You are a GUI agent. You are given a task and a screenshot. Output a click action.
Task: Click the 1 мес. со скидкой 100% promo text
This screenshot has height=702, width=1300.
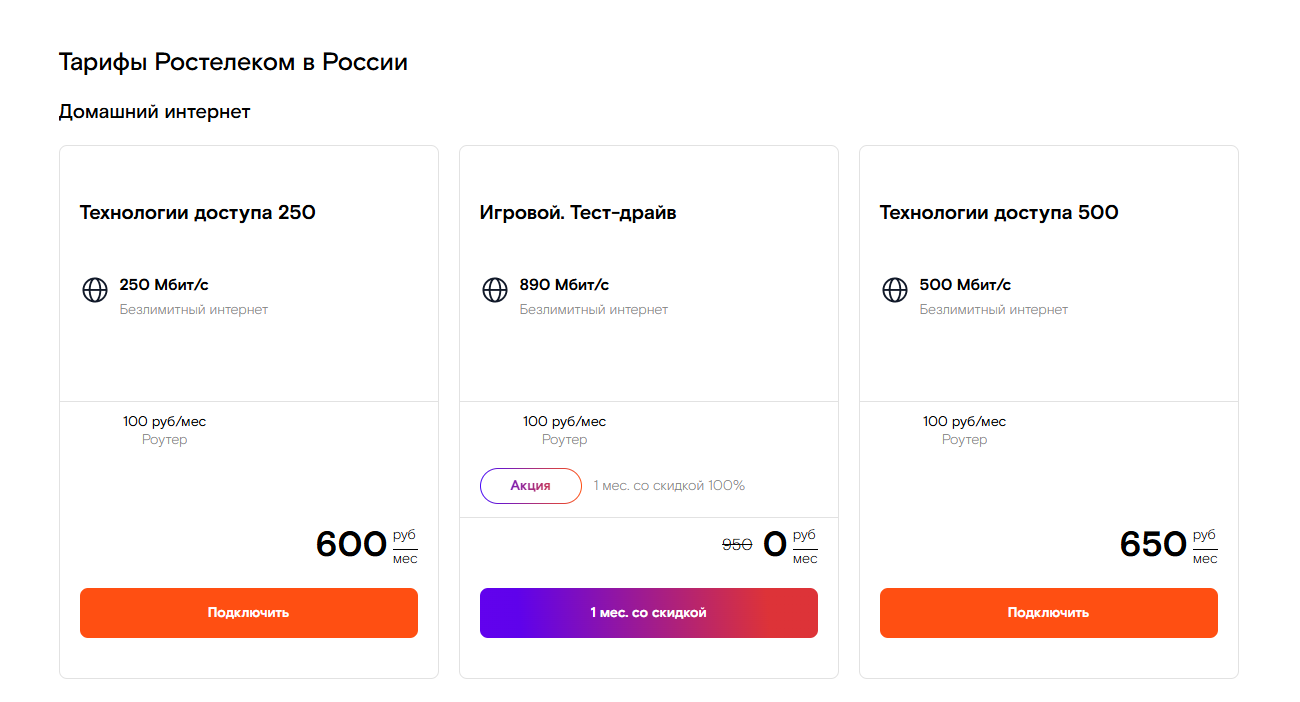pos(669,486)
